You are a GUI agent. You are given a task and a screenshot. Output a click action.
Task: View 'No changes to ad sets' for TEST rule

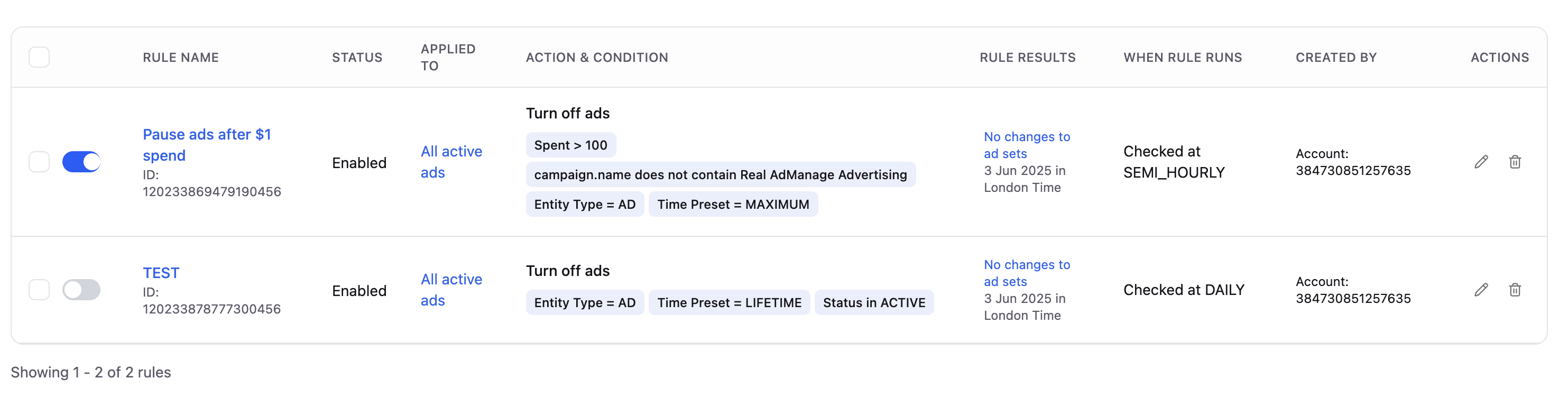point(1026,273)
